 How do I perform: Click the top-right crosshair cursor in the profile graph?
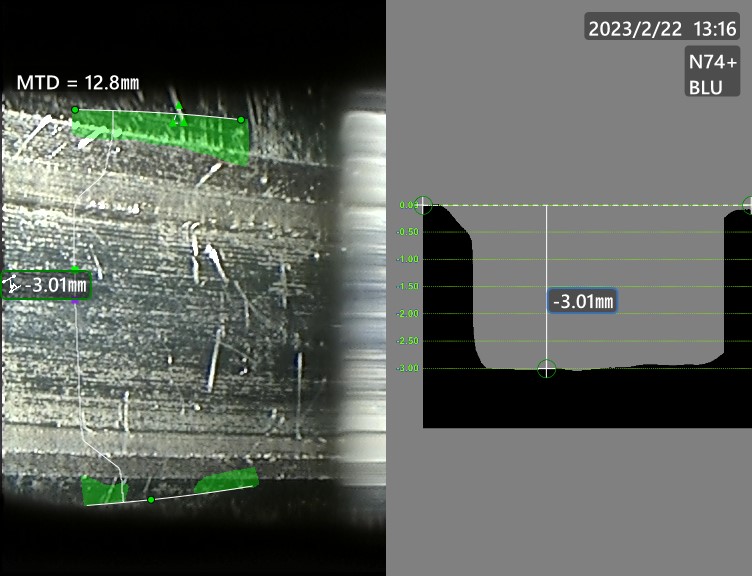747,206
